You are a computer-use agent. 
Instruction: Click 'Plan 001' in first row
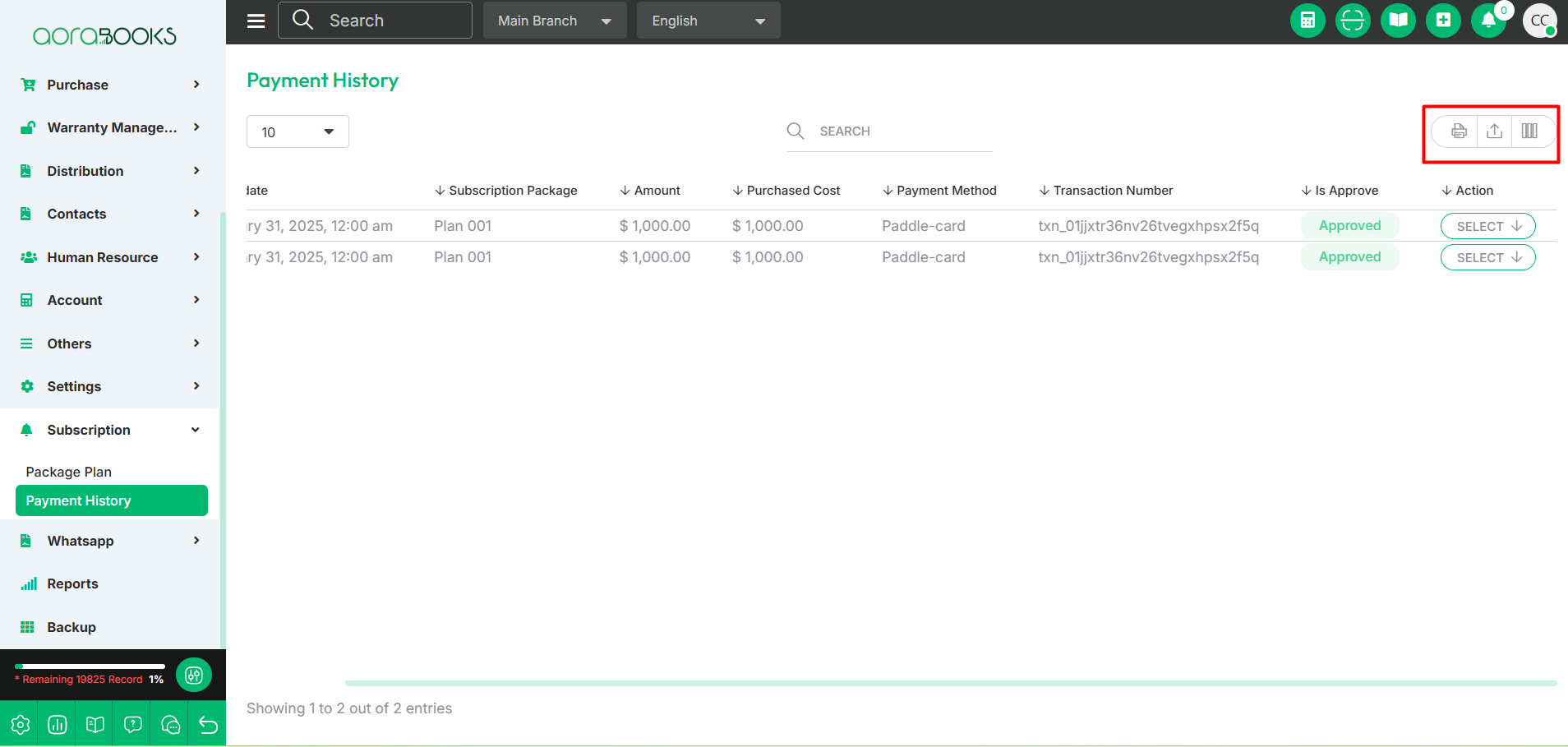tap(463, 226)
